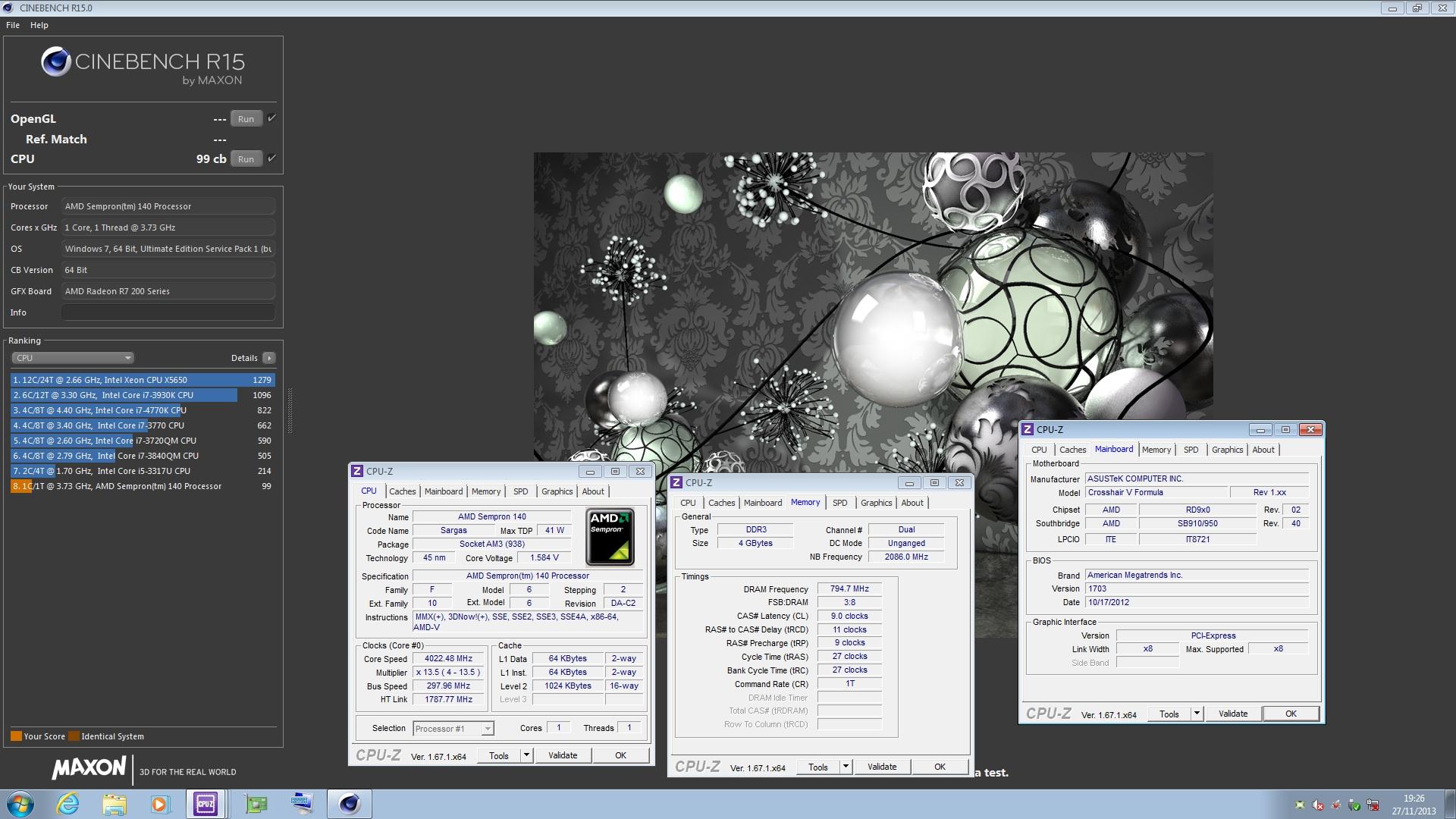Image resolution: width=1456 pixels, height=819 pixels.
Task: Open Tools dropdown arrow in Mainboard window
Action: 1197,714
